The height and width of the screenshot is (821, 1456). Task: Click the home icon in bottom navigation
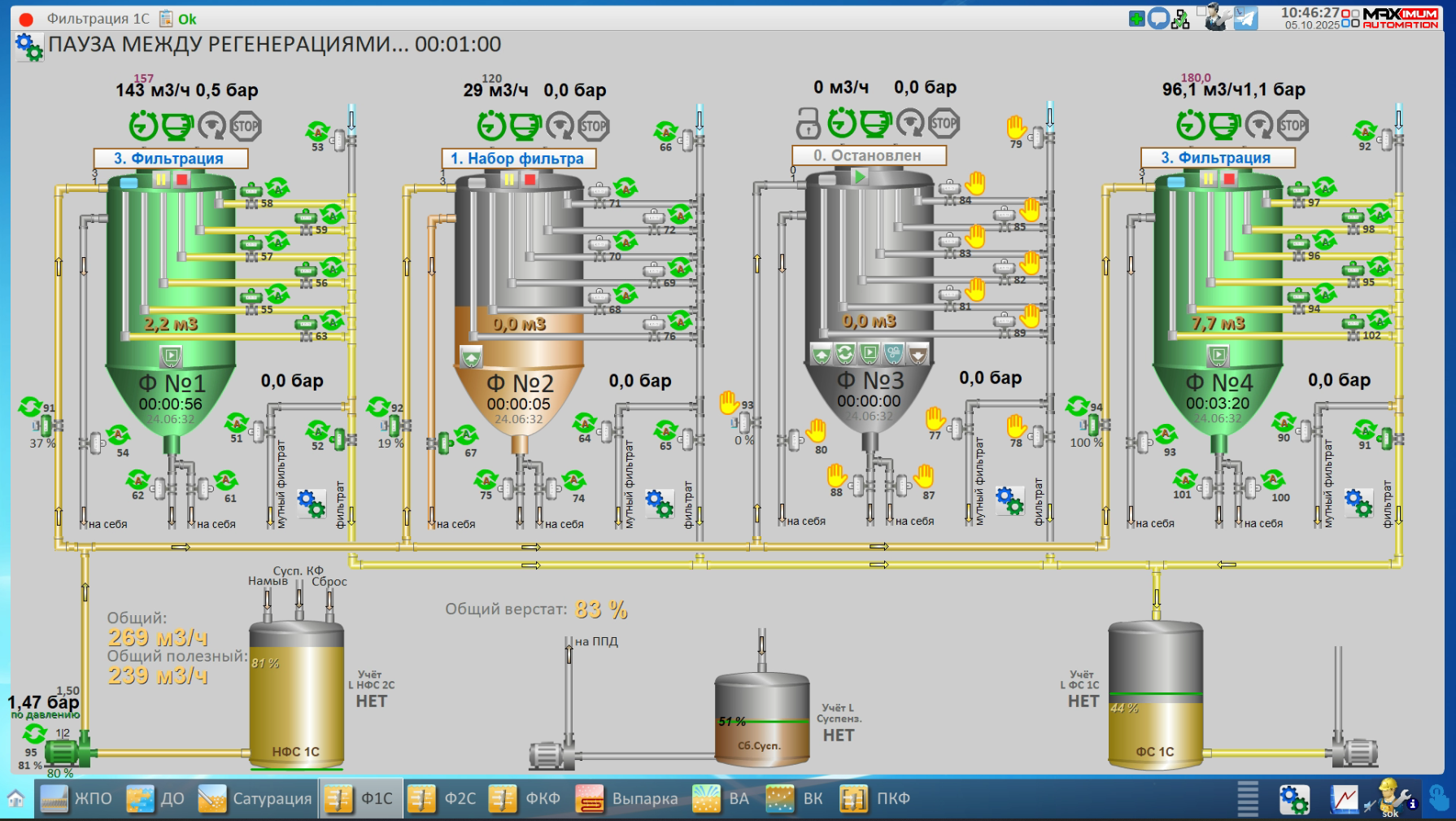coord(15,798)
